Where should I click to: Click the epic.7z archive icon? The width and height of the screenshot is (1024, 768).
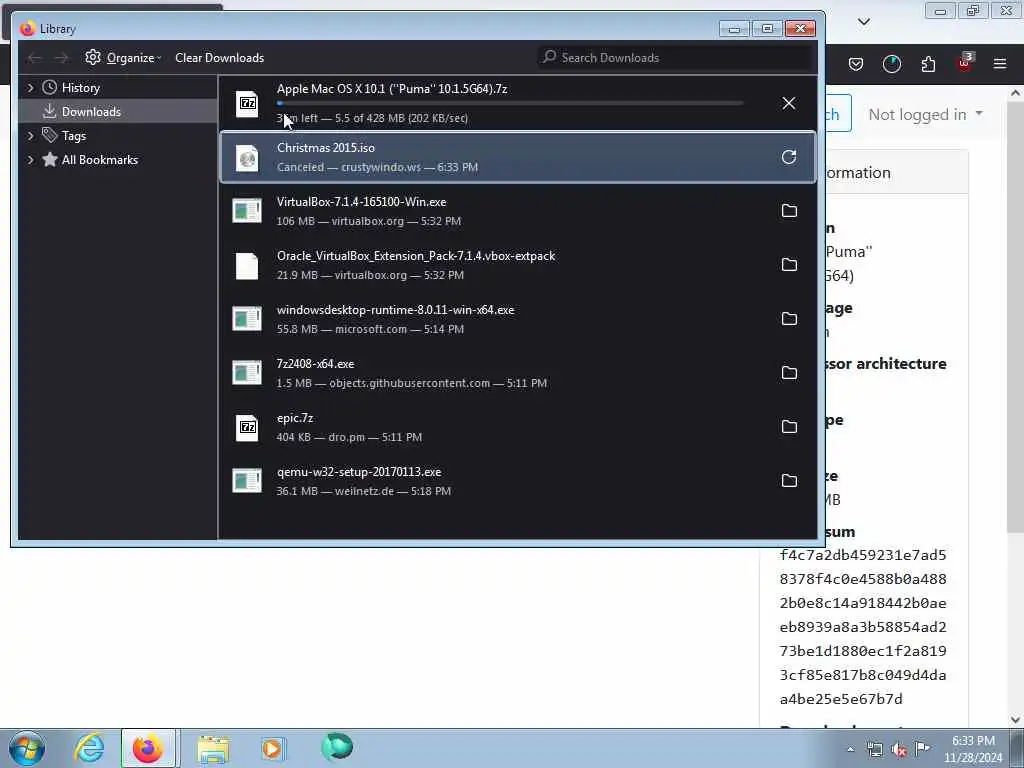tap(247, 427)
